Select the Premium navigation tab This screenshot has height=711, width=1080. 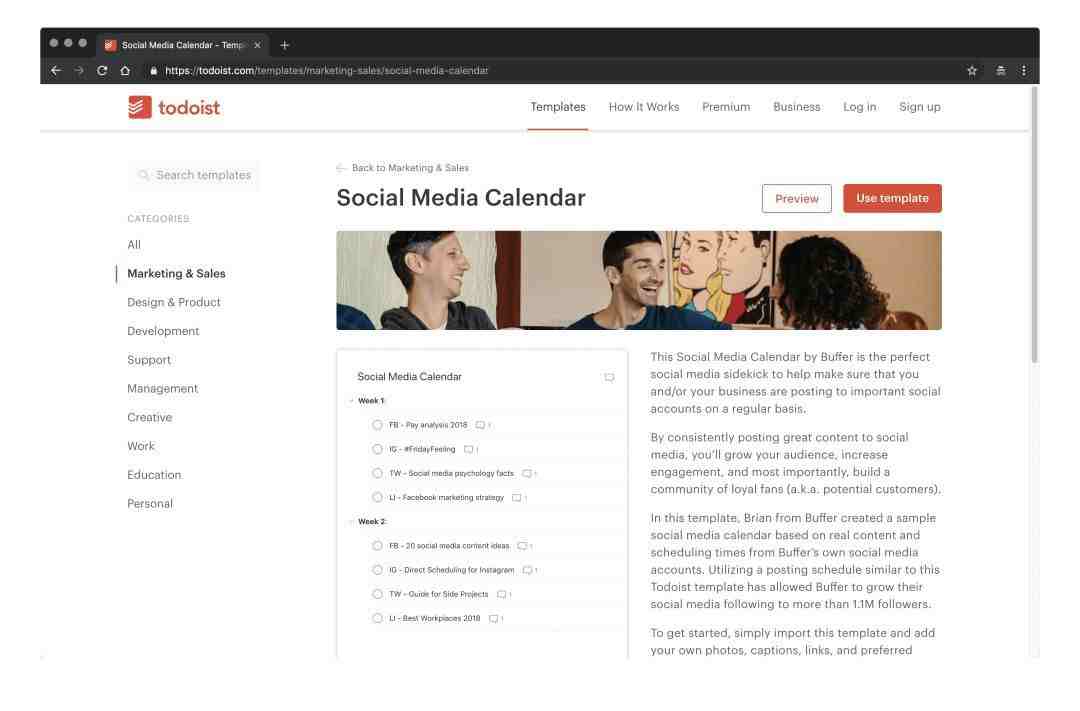click(x=726, y=107)
